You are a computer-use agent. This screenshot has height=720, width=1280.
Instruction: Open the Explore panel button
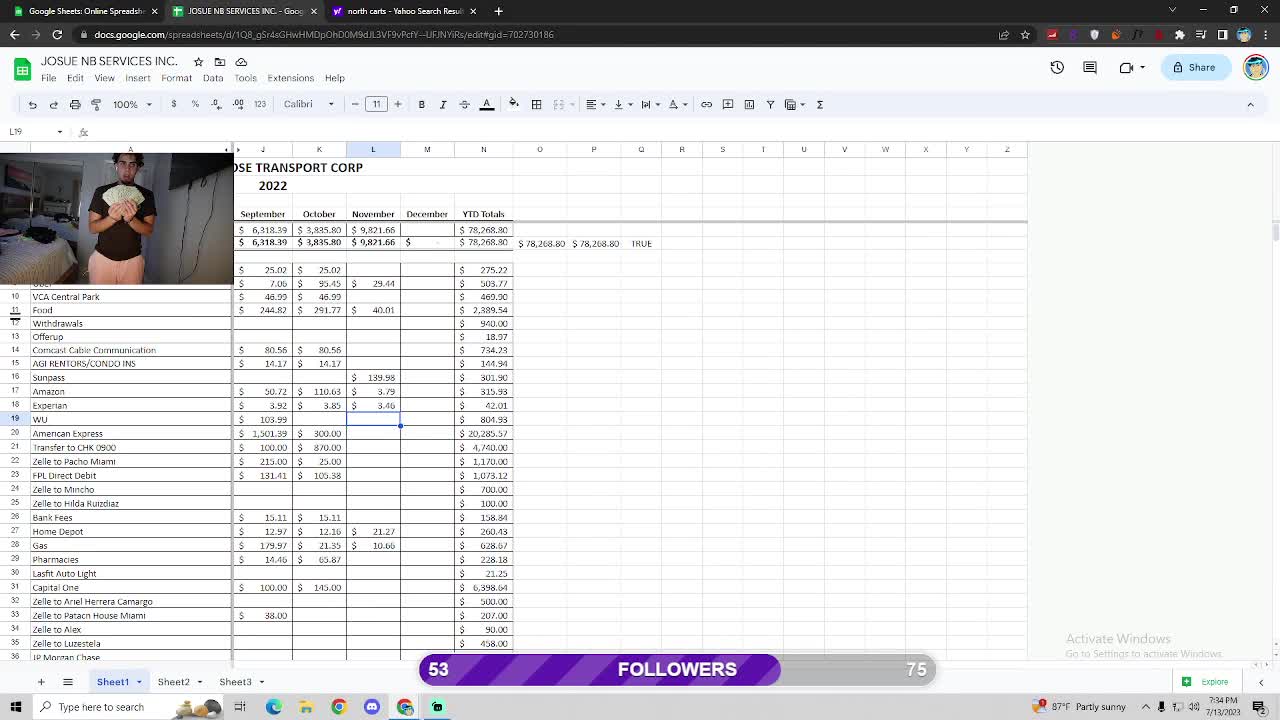tap(1205, 682)
